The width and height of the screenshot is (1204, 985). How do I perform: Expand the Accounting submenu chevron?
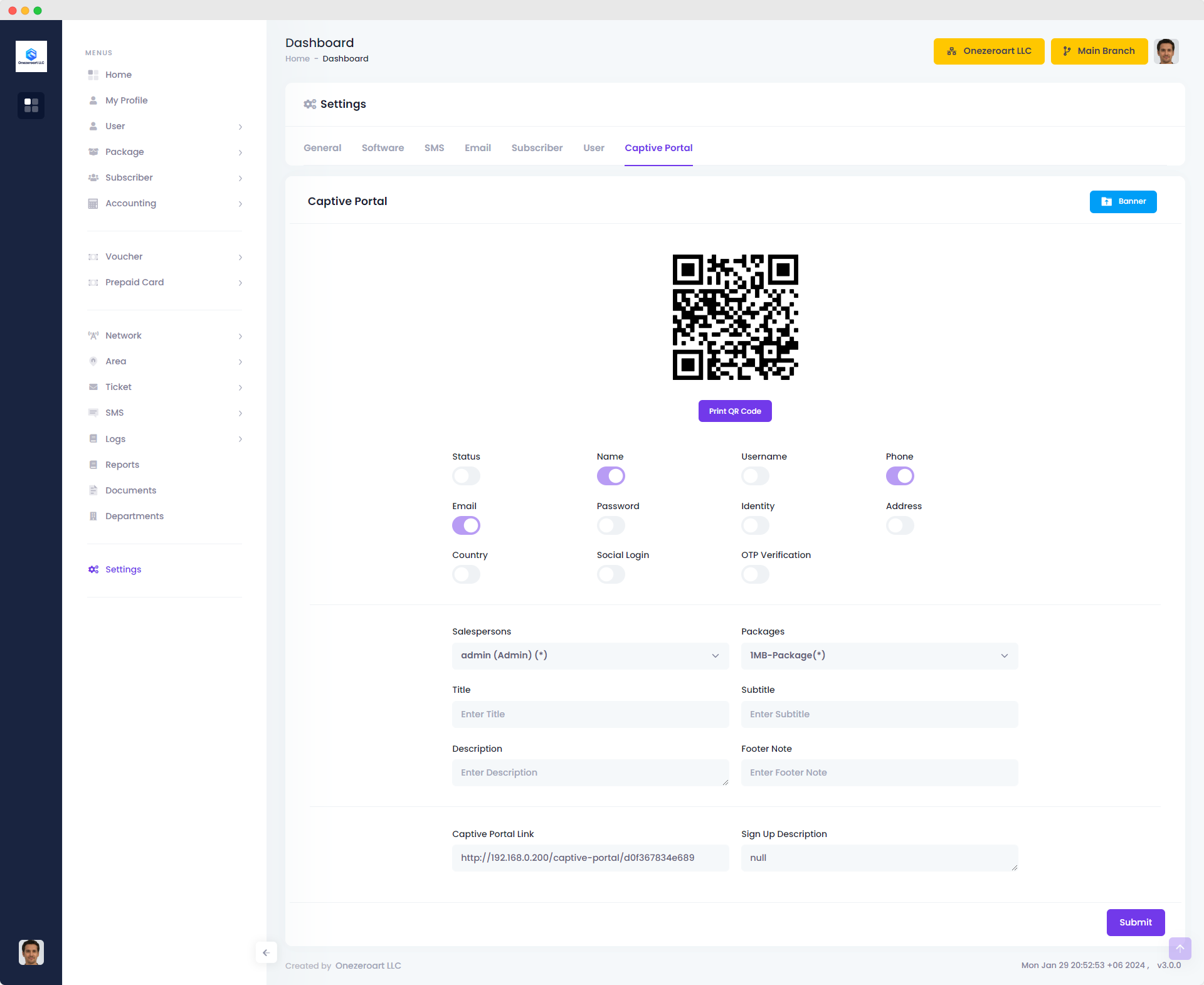point(240,204)
